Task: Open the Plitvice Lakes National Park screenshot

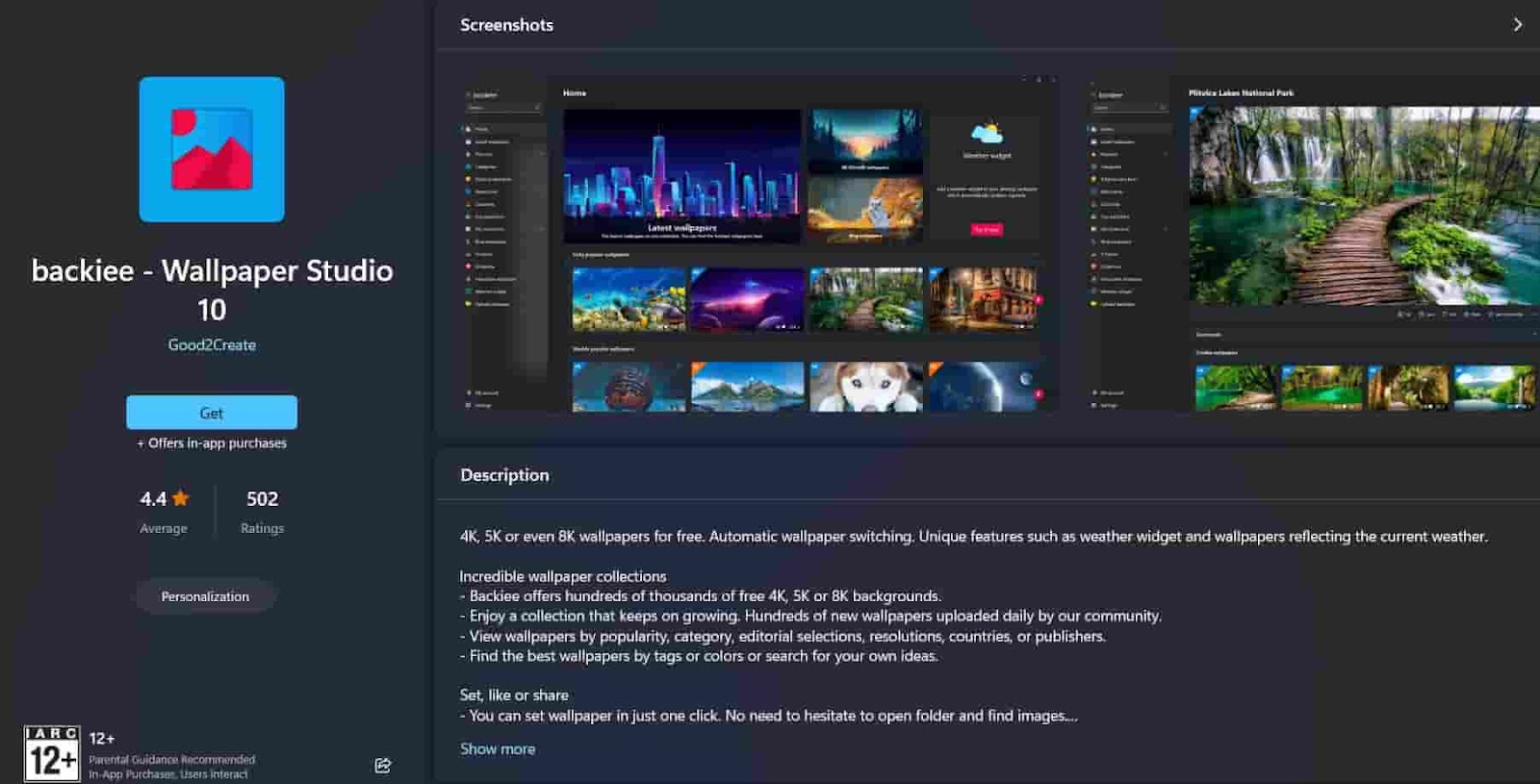Action: [1313, 244]
